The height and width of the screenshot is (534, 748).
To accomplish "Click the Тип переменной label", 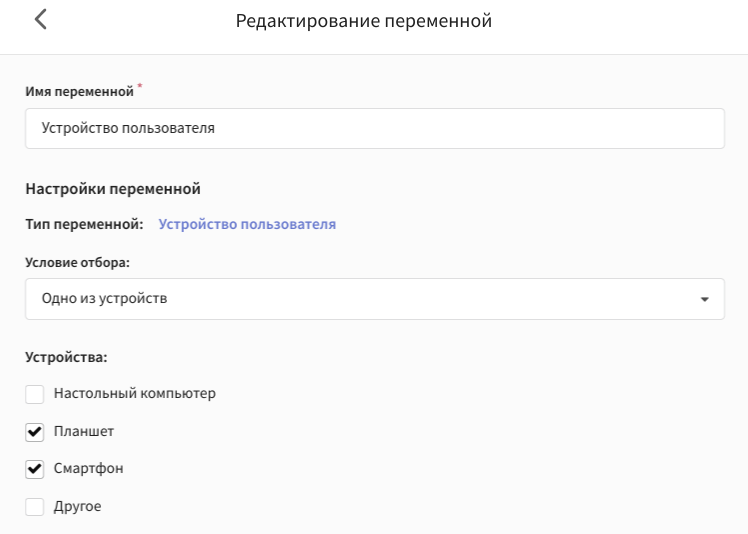I will tap(84, 224).
